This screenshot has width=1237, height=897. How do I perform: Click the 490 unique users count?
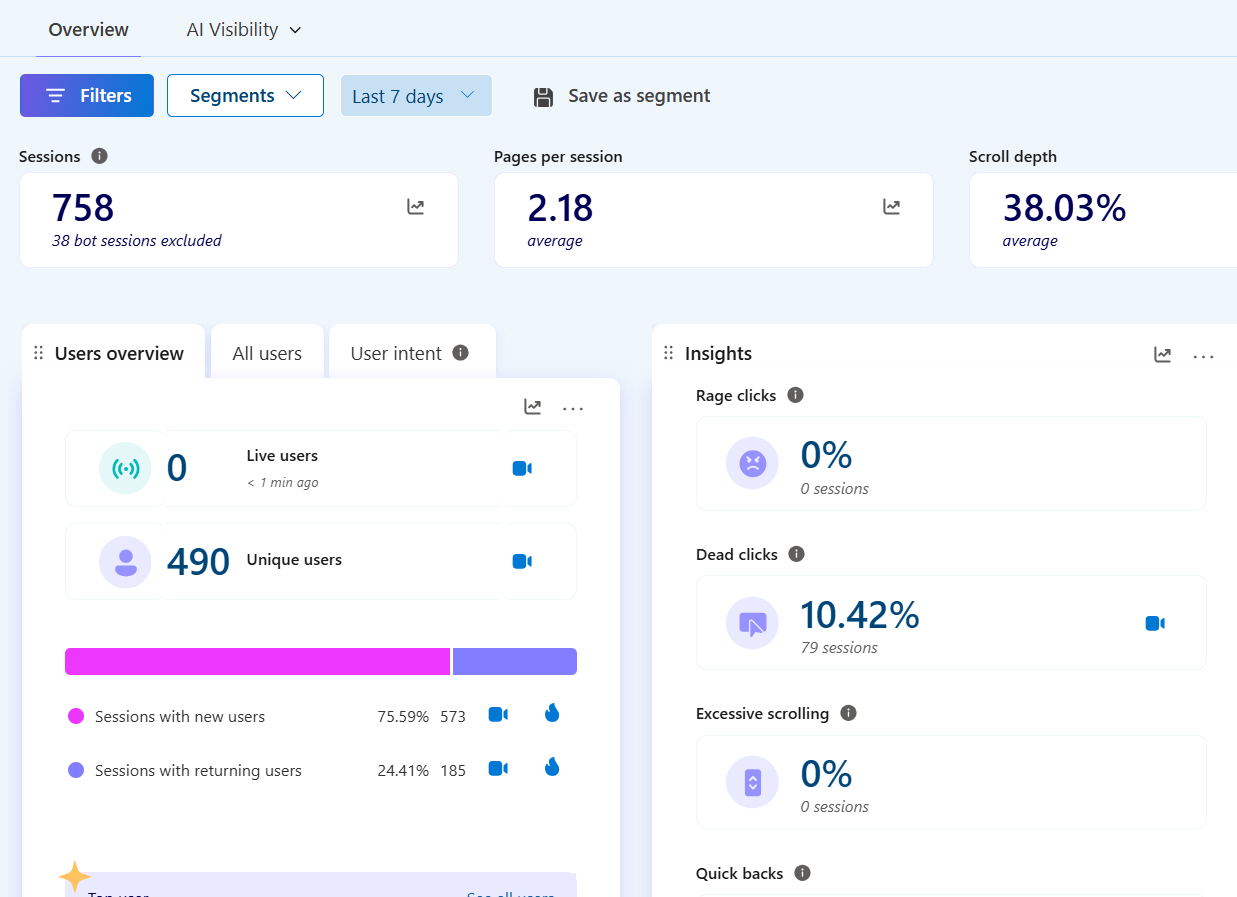coord(199,562)
